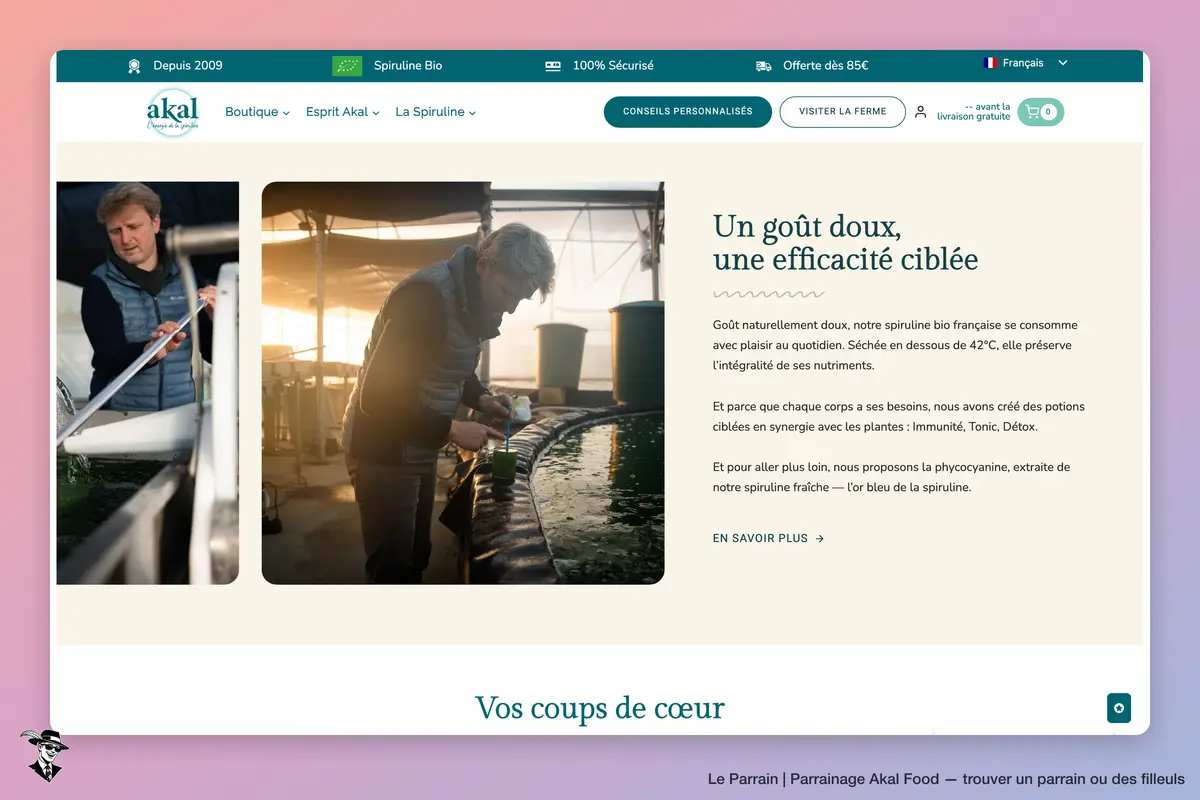Click the secure payment card icon
Image resolution: width=1200 pixels, height=800 pixels.
click(553, 66)
